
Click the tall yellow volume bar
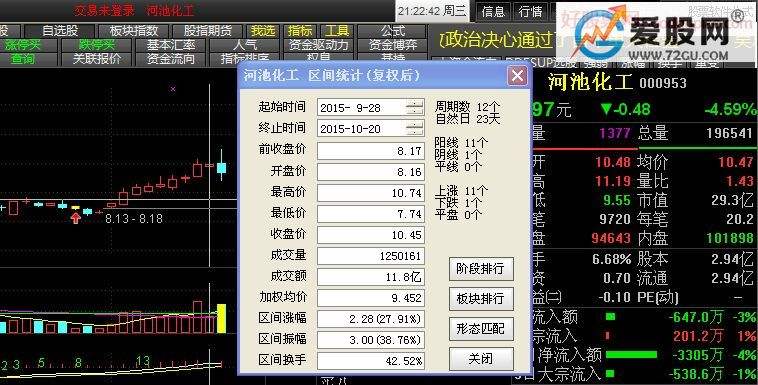[221, 318]
